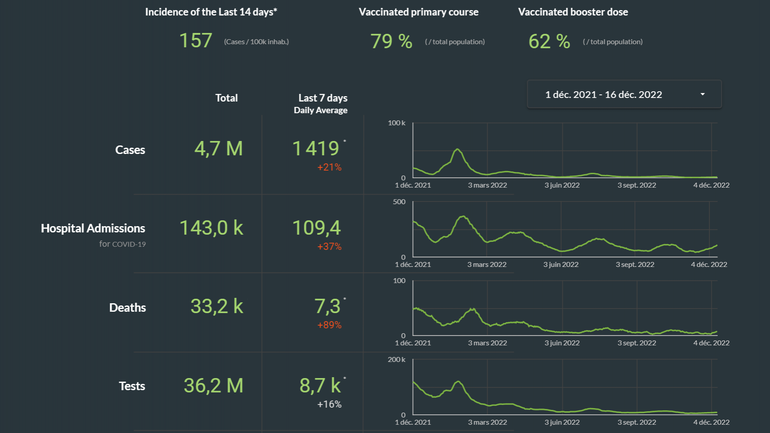This screenshot has height=433, width=770.
Task: Click the 33,2 k total deaths value
Action: [216, 306]
